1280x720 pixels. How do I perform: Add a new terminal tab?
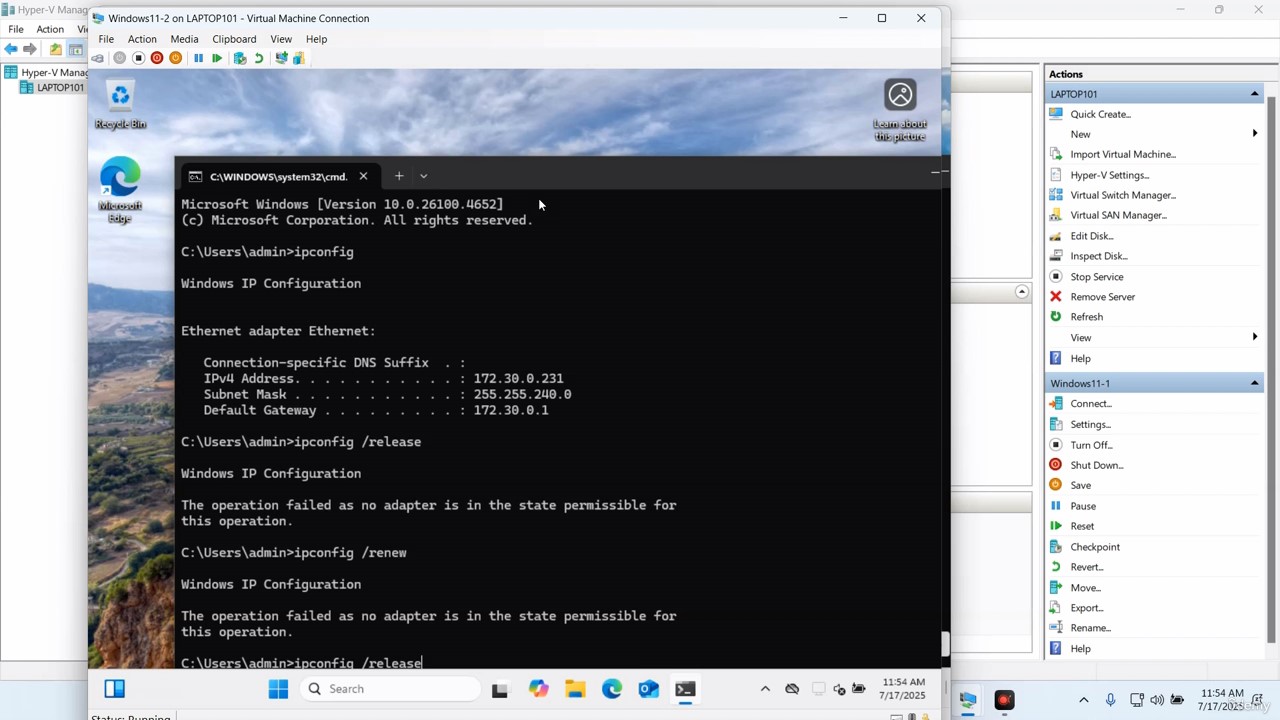tap(398, 176)
